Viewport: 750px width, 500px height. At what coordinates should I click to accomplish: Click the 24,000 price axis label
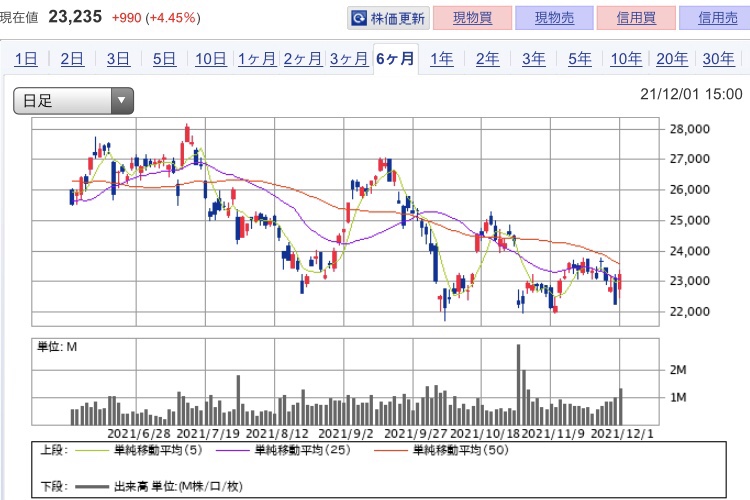(x=689, y=251)
